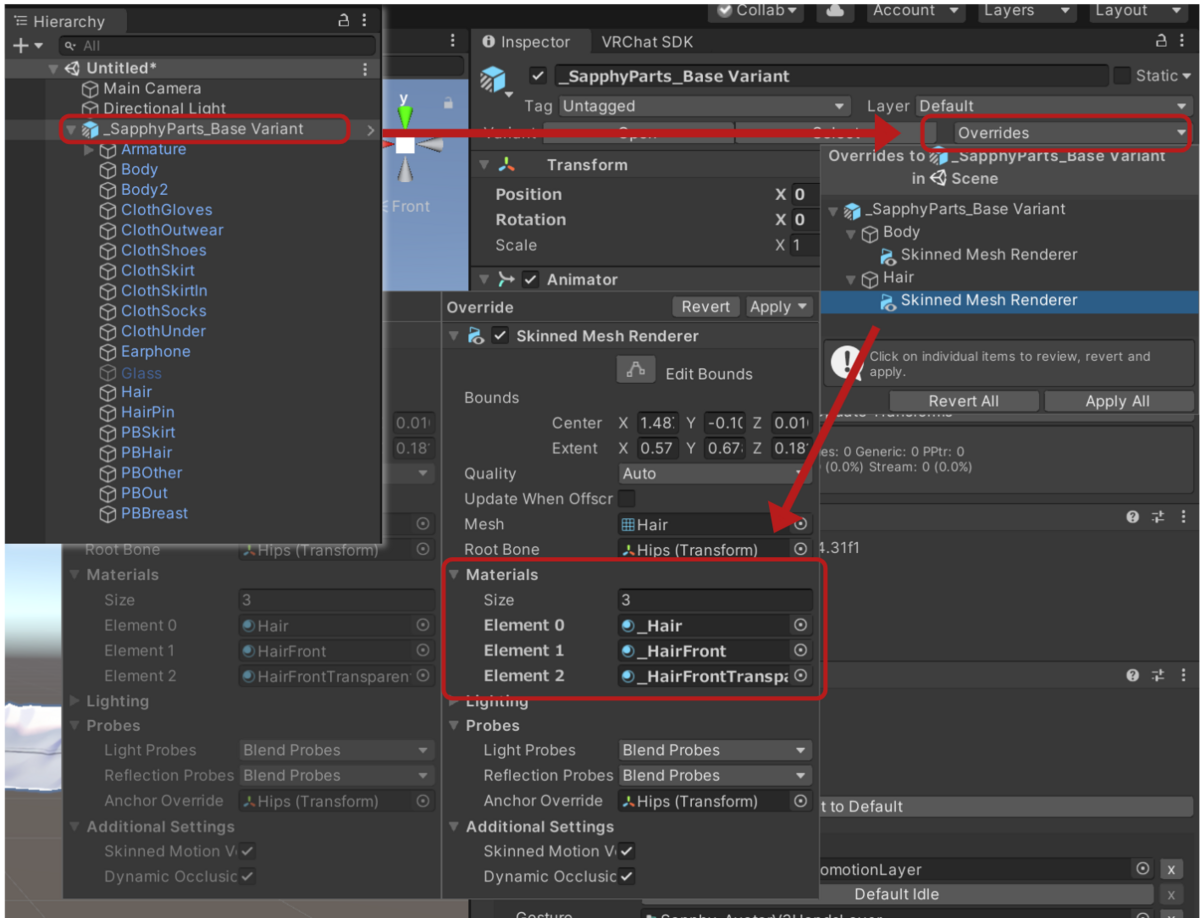Screen dimensions: 1200x918
Task: Open object picker for Element 2 _HairFrontTranspa
Action: (801, 676)
